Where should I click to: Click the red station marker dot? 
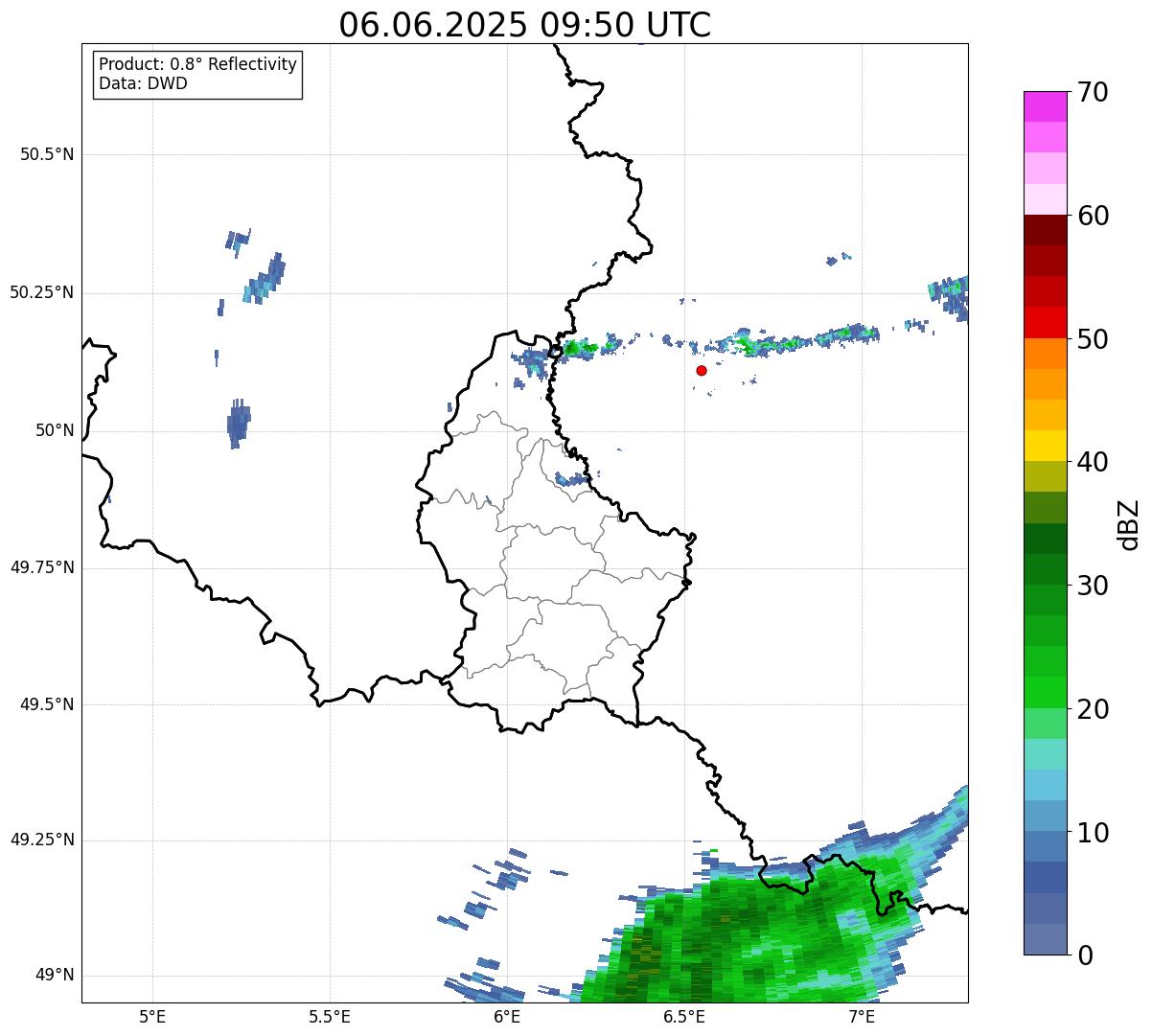point(702,370)
